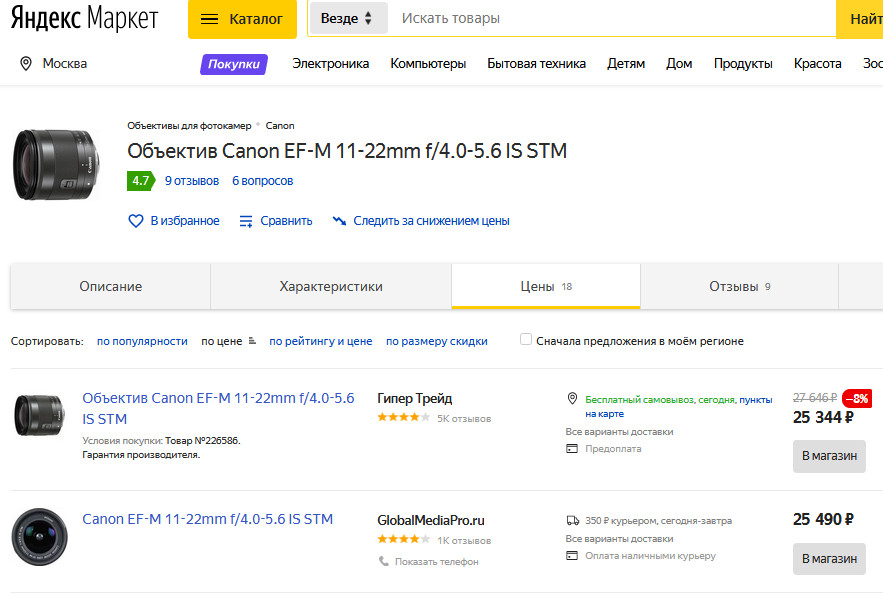Open the Электроника category
Image resolution: width=883 pixels, height=598 pixels.
point(331,64)
